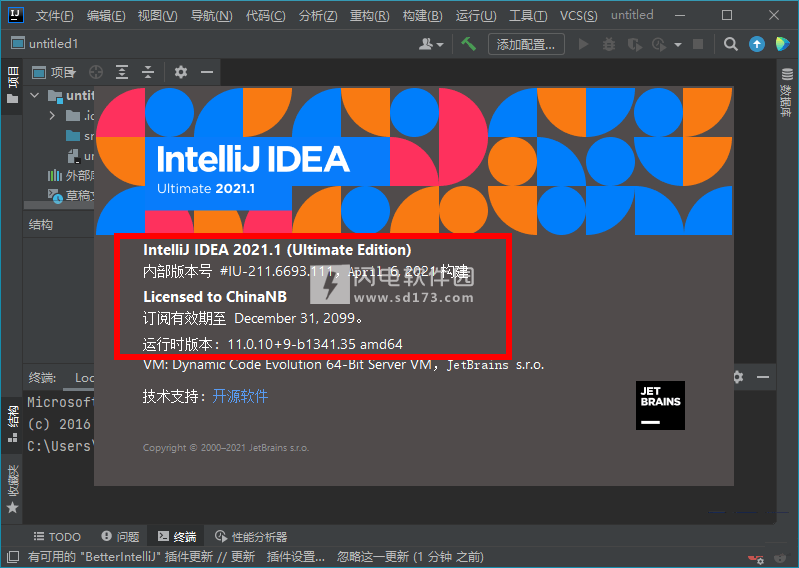
Task: Toggle the 收藏夹 star sidebar tab
Action: [13, 488]
